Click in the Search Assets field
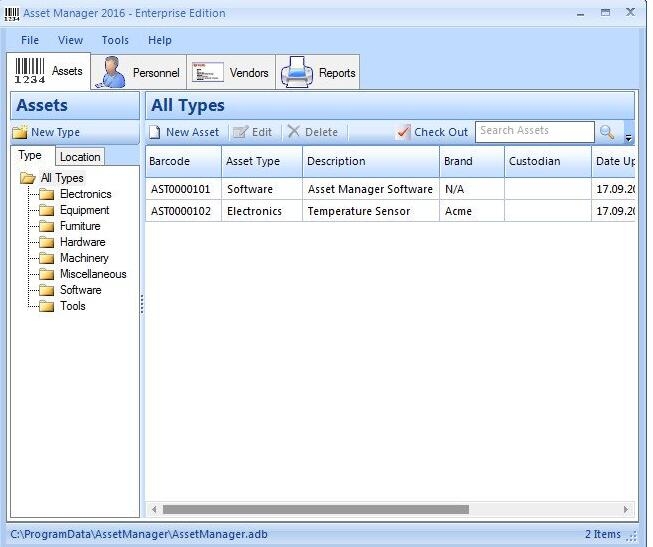This screenshot has width=653, height=547. click(534, 131)
